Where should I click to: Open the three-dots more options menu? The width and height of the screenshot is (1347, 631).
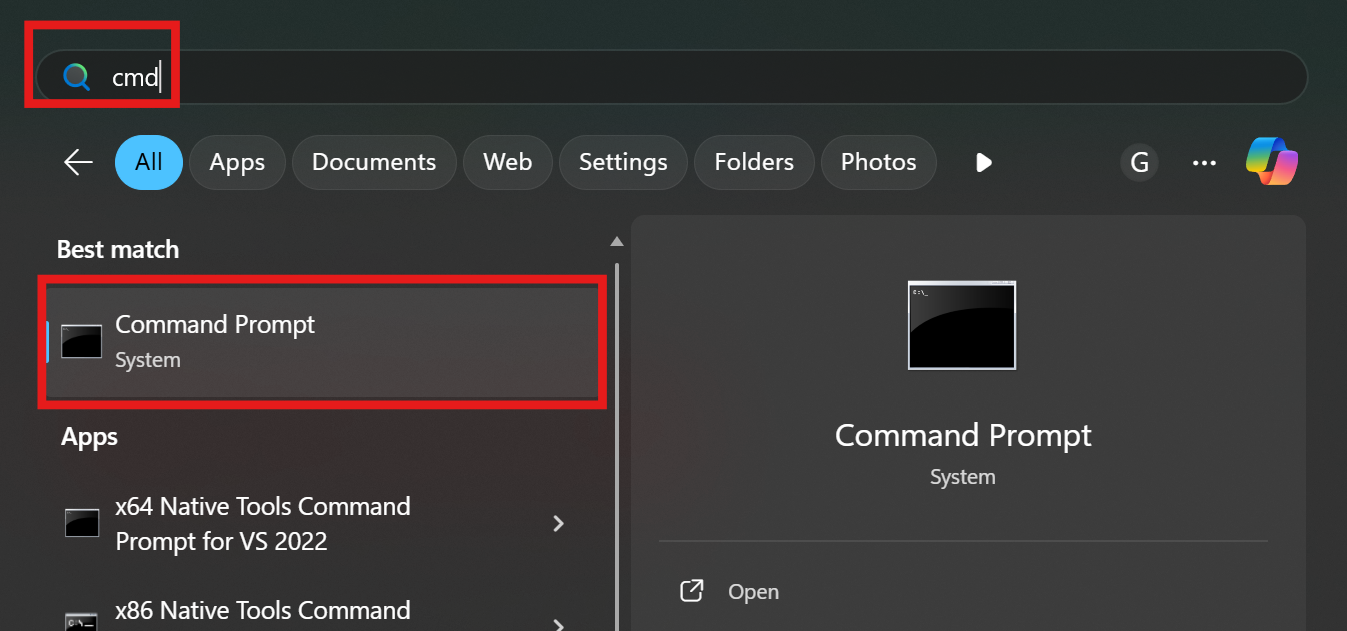pos(1204,162)
